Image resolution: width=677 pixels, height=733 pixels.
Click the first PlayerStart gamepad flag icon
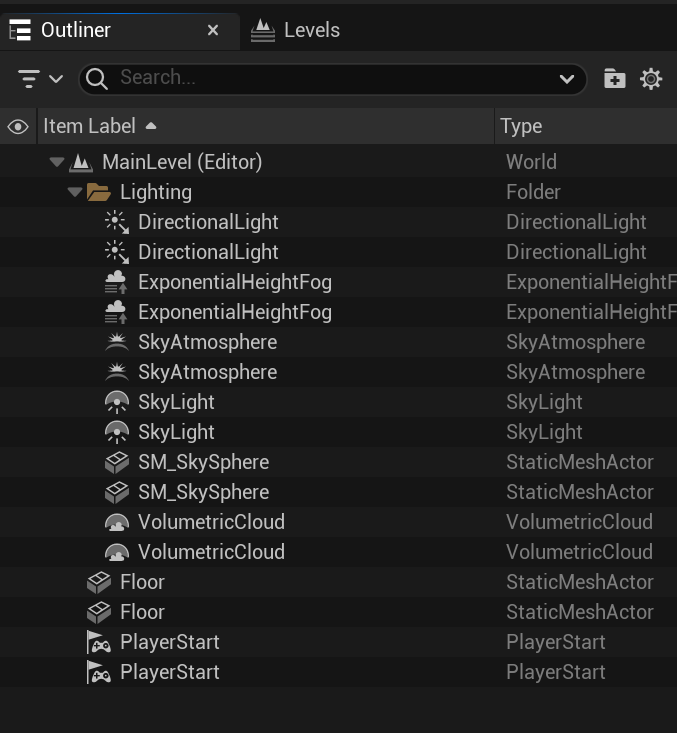(x=99, y=642)
